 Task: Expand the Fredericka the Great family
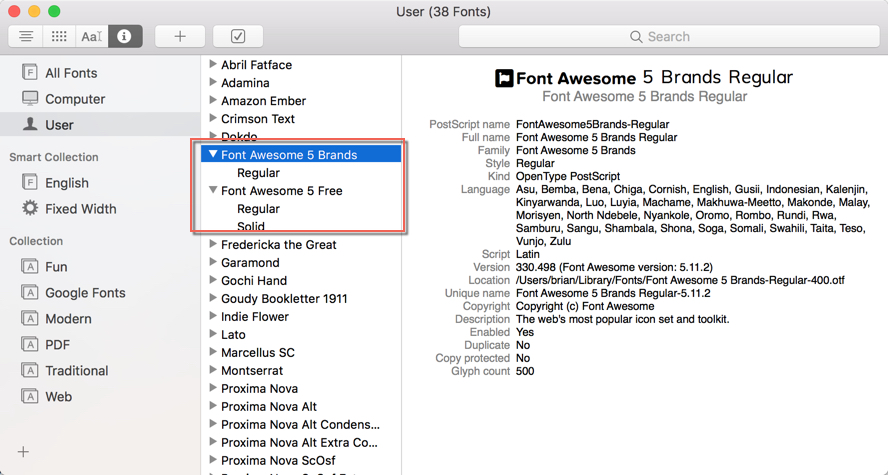click(213, 244)
